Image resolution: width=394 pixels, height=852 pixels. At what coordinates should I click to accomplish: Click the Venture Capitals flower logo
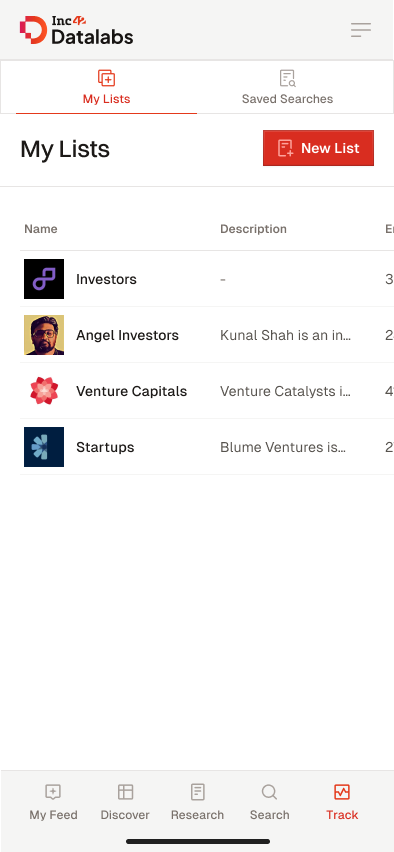coord(44,391)
